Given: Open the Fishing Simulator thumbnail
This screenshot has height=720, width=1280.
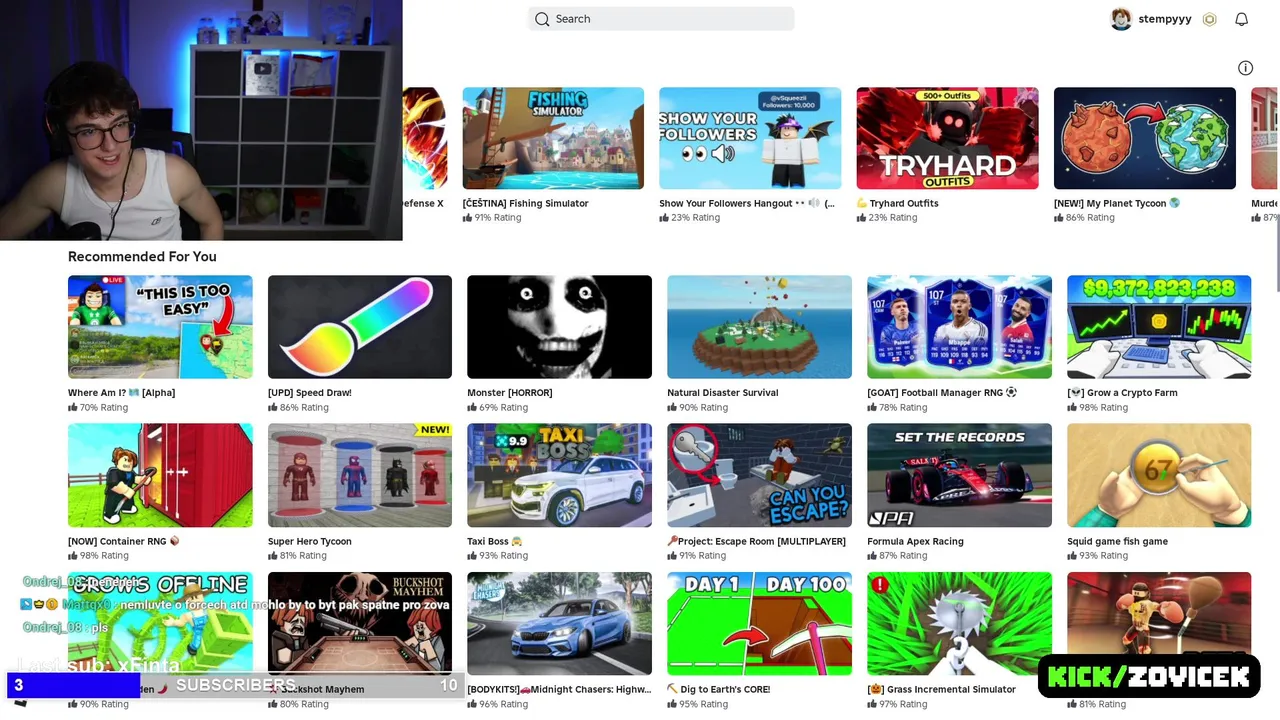Looking at the screenshot, I should click(x=553, y=138).
